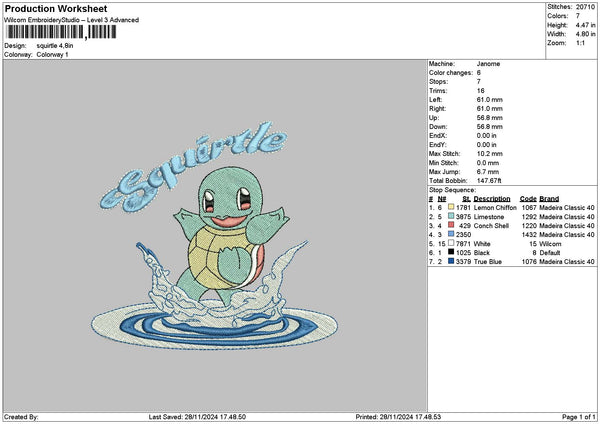Image resolution: width=600 pixels, height=424 pixels.
Task: Click the Width value '4.80 in'
Action: 585,34
